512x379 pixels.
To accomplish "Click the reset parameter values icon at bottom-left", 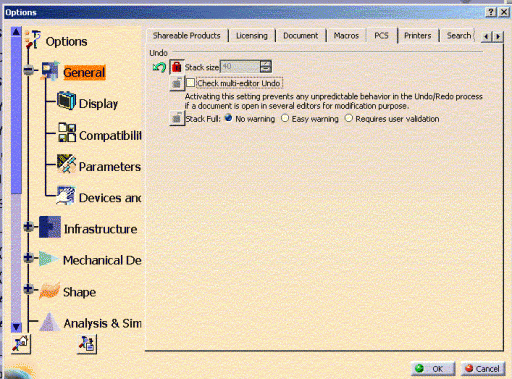I will (x=20, y=344).
